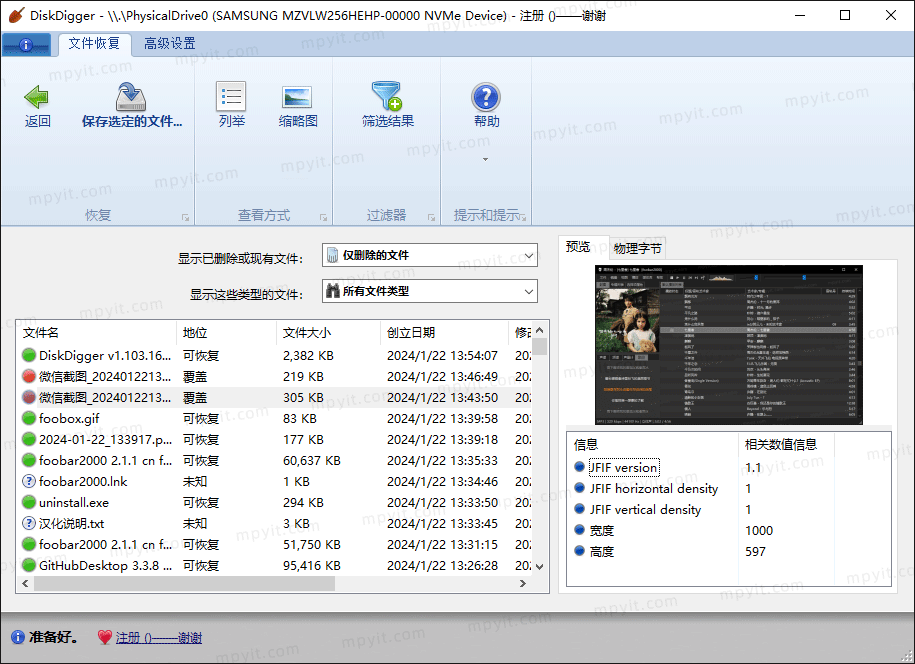
Task: Open the 过滤器 group dialog launcher
Action: coord(431,218)
